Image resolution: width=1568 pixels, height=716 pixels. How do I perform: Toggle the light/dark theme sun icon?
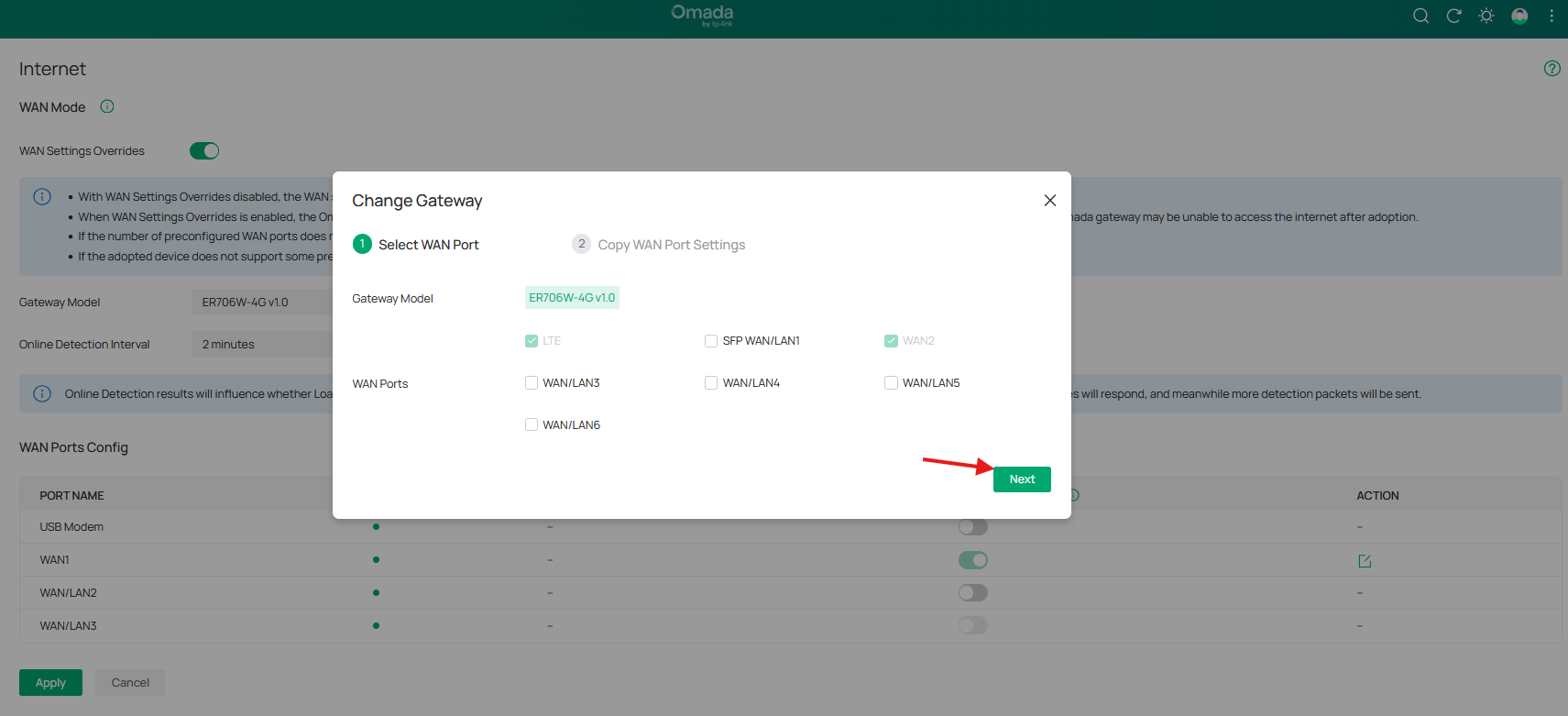pyautogui.click(x=1486, y=16)
